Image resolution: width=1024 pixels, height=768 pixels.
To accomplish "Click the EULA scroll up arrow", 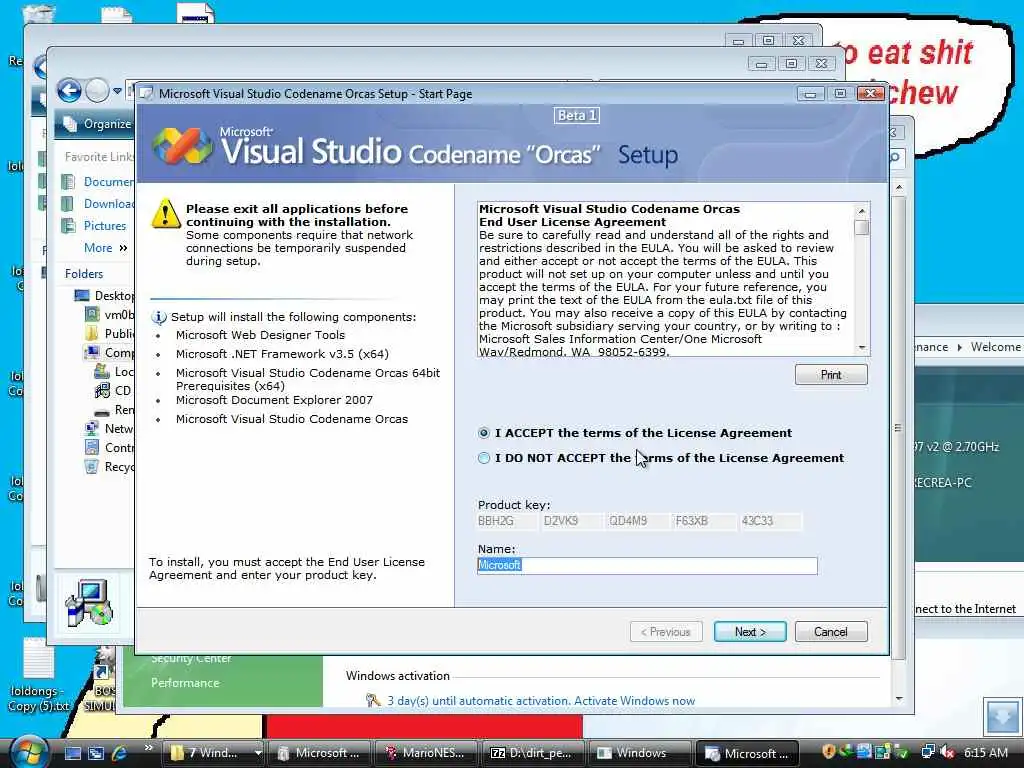I will pyautogui.click(x=862, y=210).
